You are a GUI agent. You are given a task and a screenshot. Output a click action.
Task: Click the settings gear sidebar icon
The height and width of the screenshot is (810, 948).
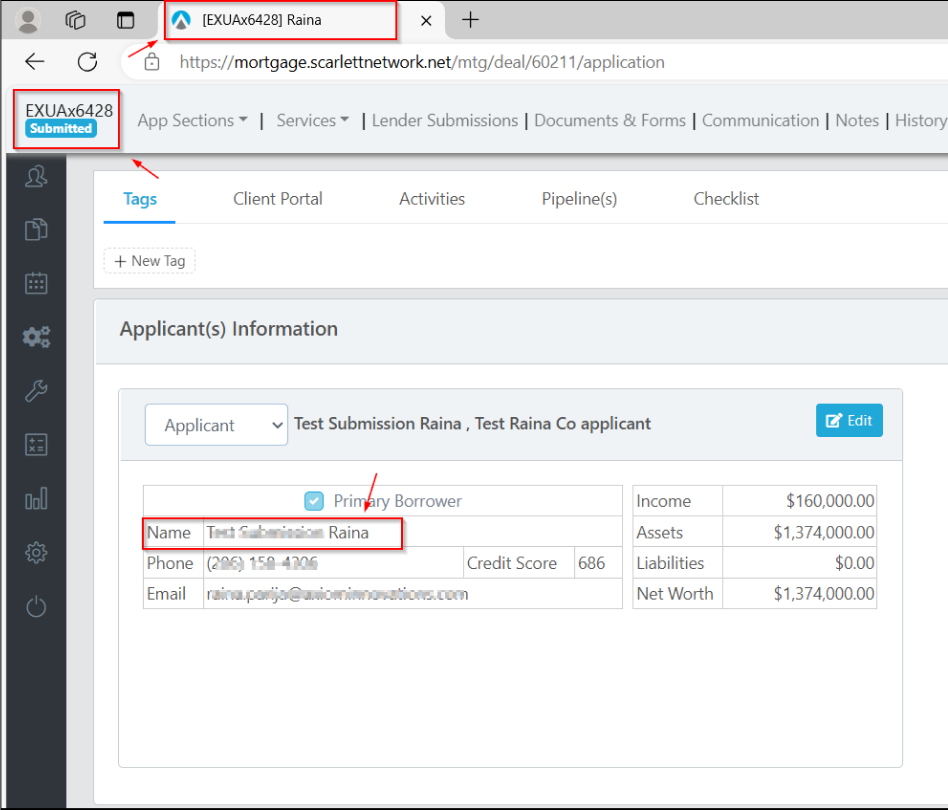pos(36,552)
